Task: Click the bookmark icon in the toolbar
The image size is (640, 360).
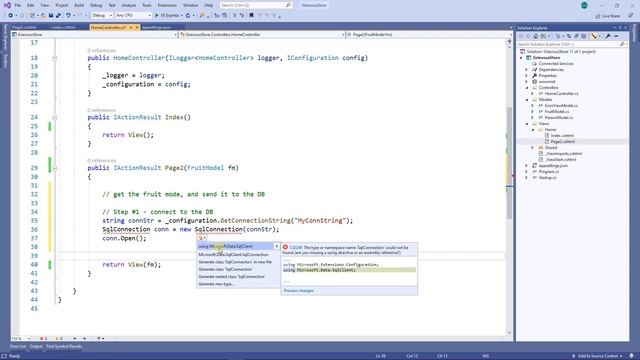Action: coord(251,16)
